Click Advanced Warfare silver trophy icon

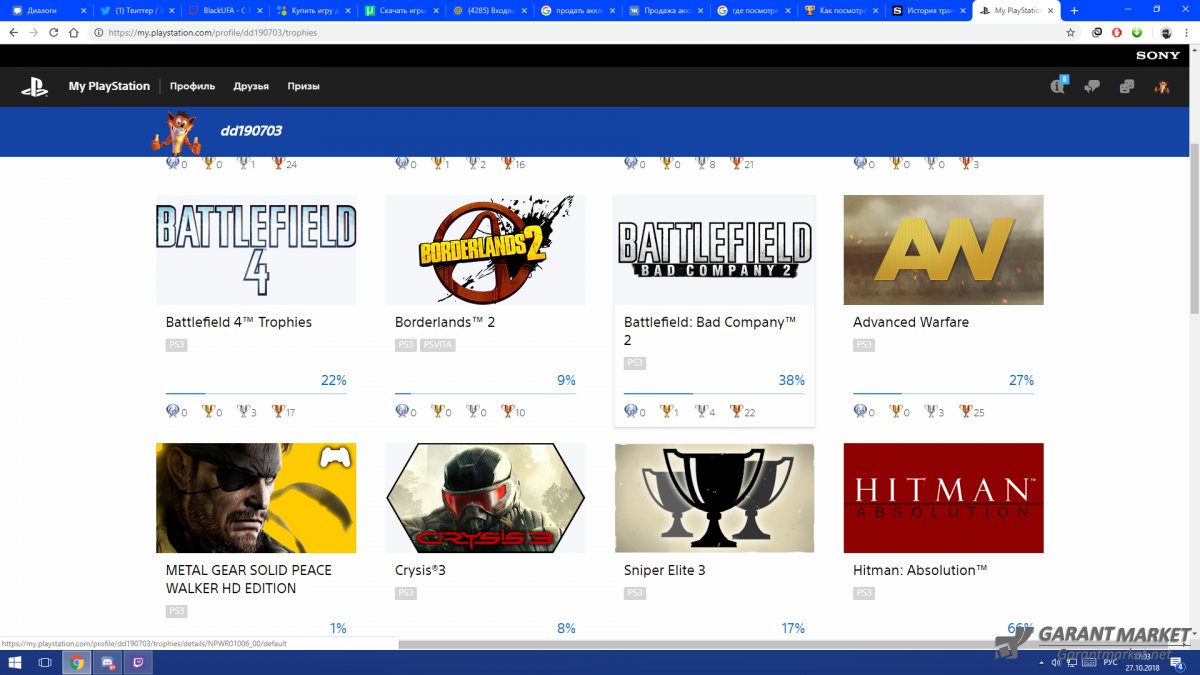930,411
